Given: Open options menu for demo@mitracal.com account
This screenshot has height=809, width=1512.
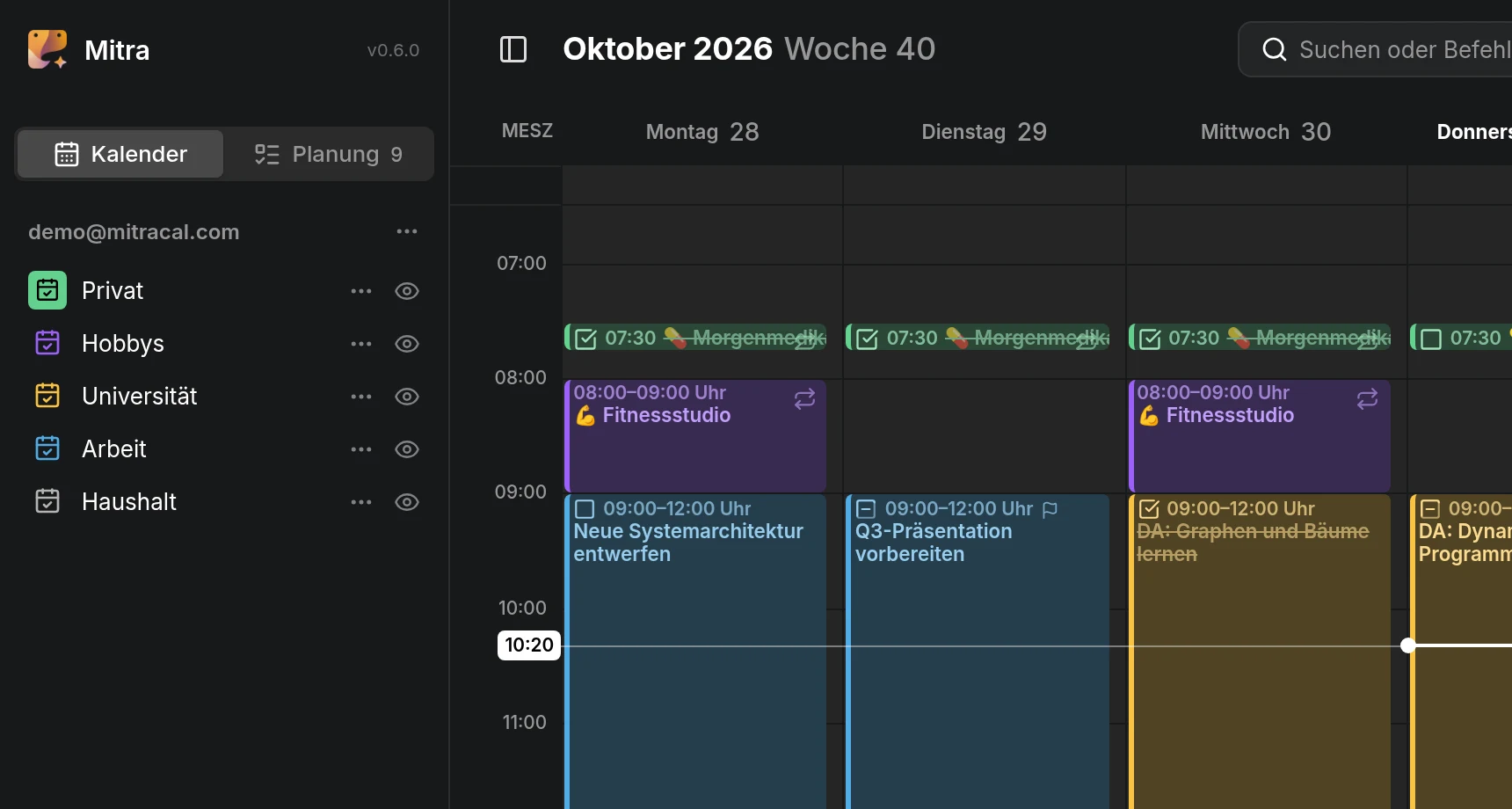Looking at the screenshot, I should click(x=406, y=231).
